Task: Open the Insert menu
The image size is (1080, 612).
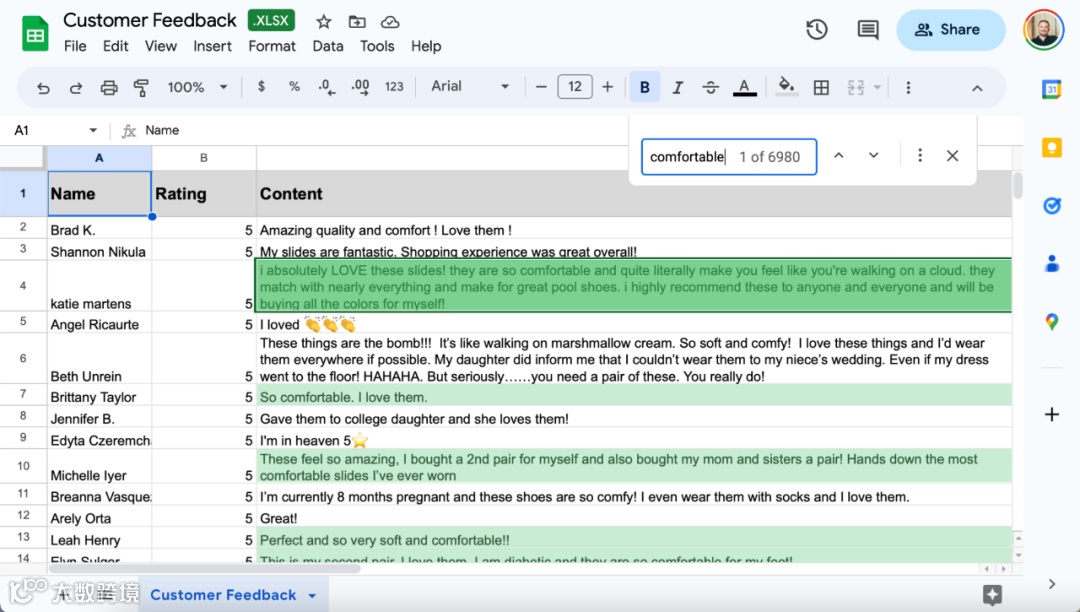Action: tap(212, 46)
